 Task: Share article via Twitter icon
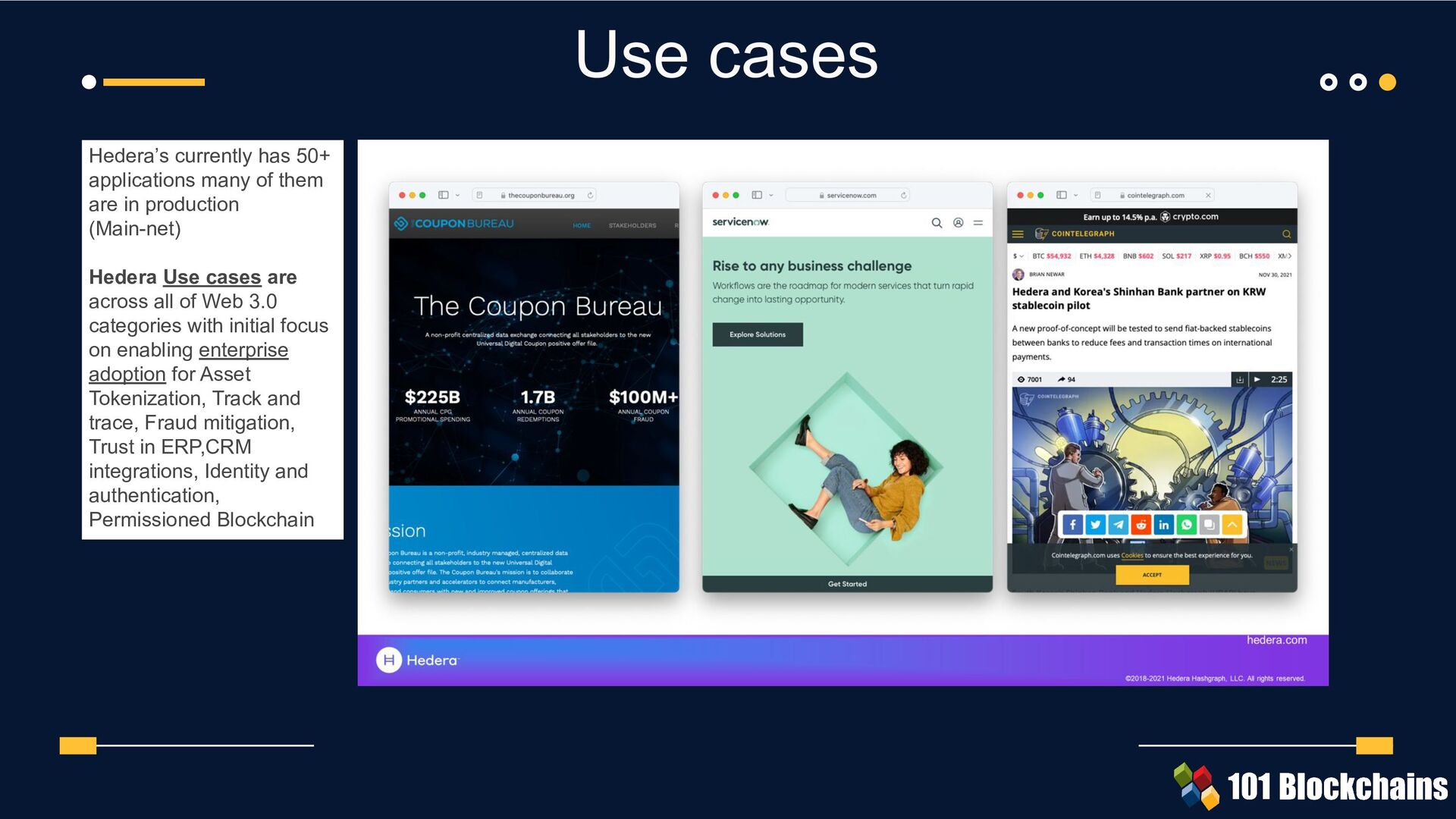1095,525
